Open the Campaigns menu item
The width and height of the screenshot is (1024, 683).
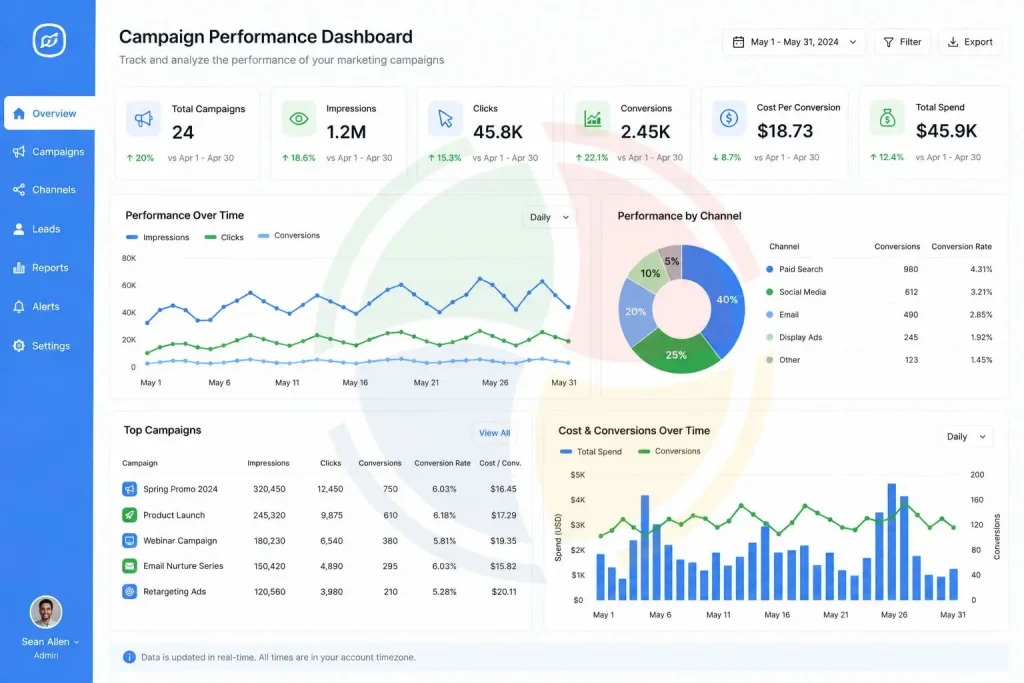[48, 151]
